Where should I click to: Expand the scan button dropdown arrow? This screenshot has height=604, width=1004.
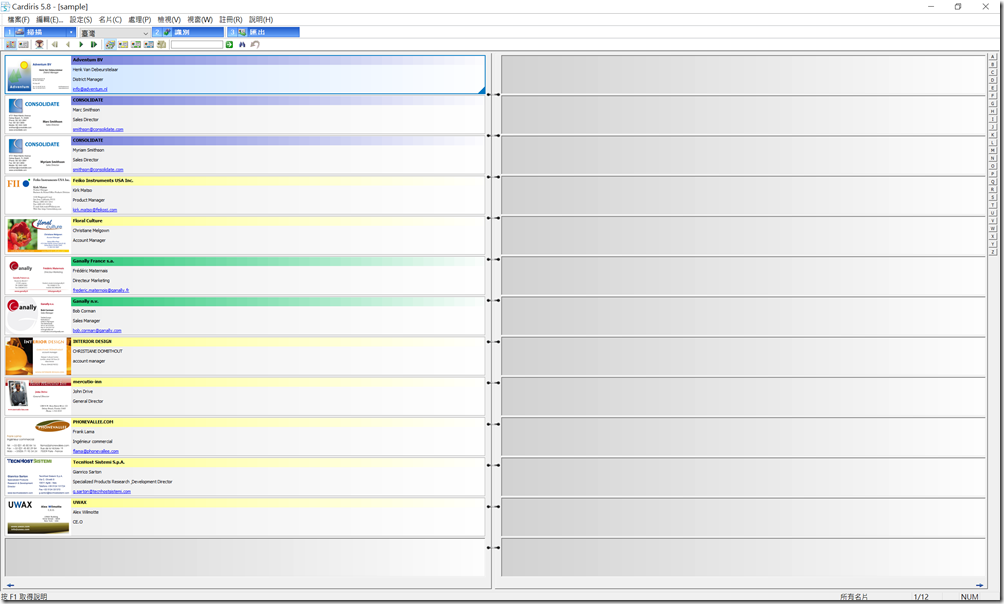click(71, 32)
